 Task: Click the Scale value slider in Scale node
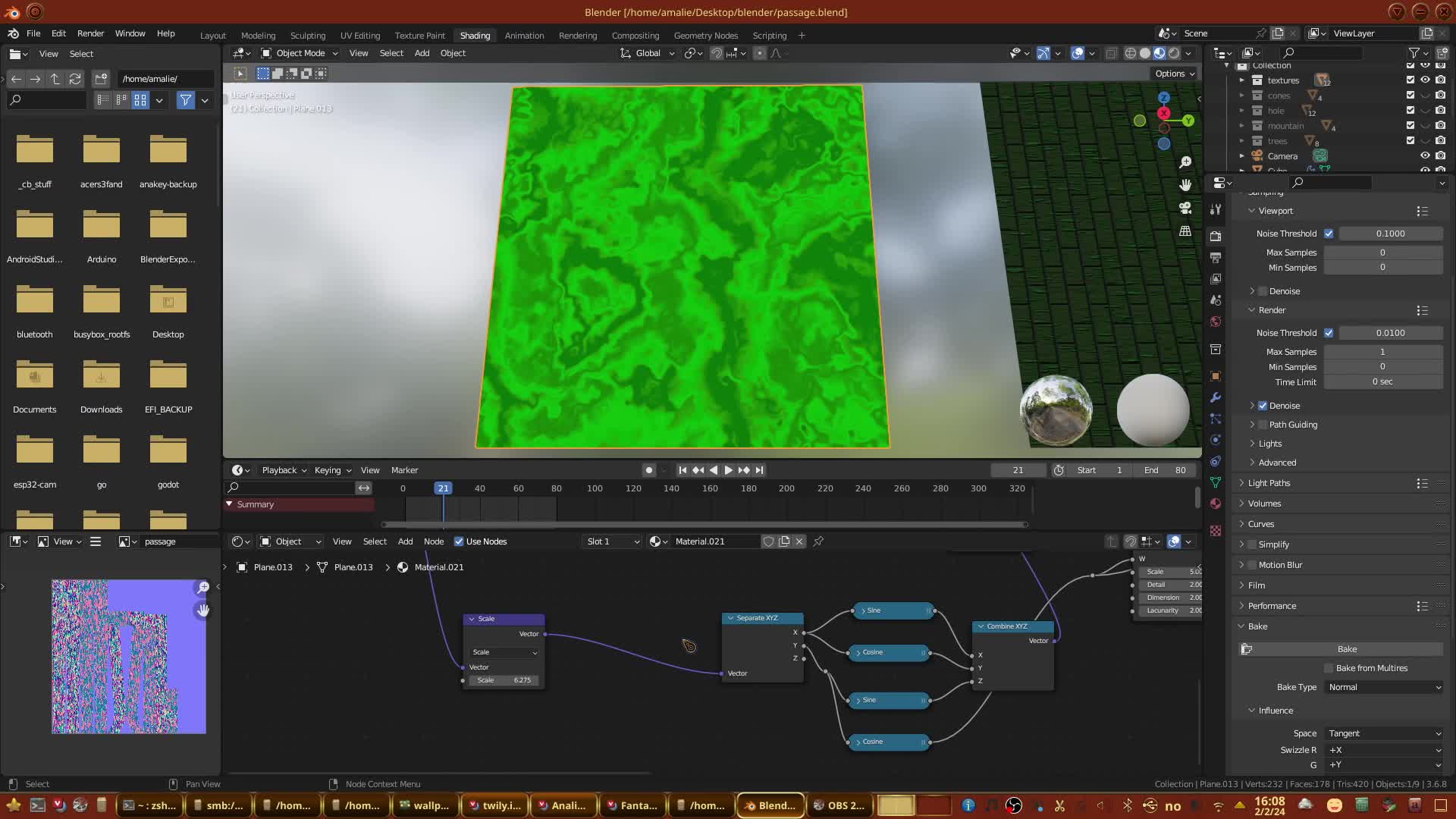pyautogui.click(x=504, y=680)
